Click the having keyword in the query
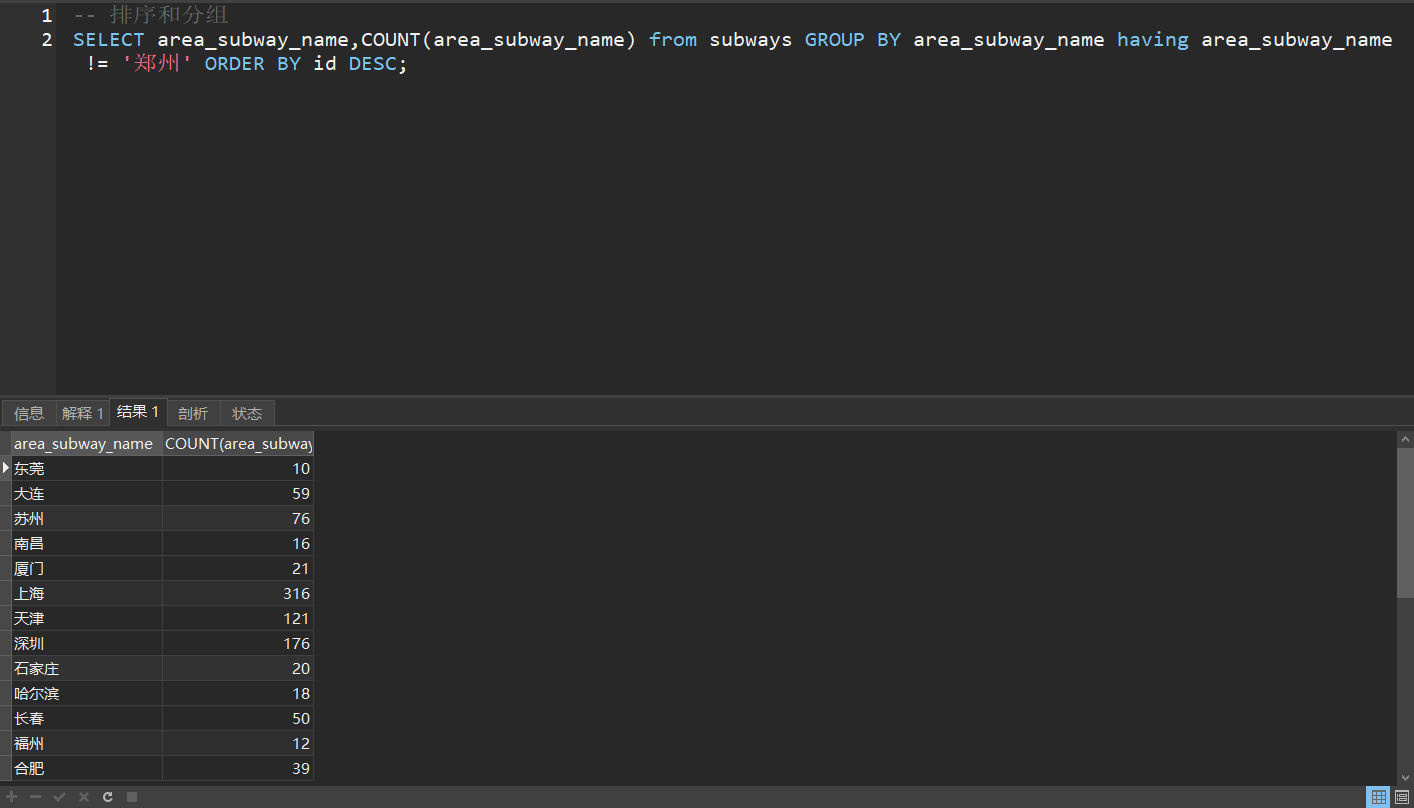The width and height of the screenshot is (1414, 808). (1153, 40)
